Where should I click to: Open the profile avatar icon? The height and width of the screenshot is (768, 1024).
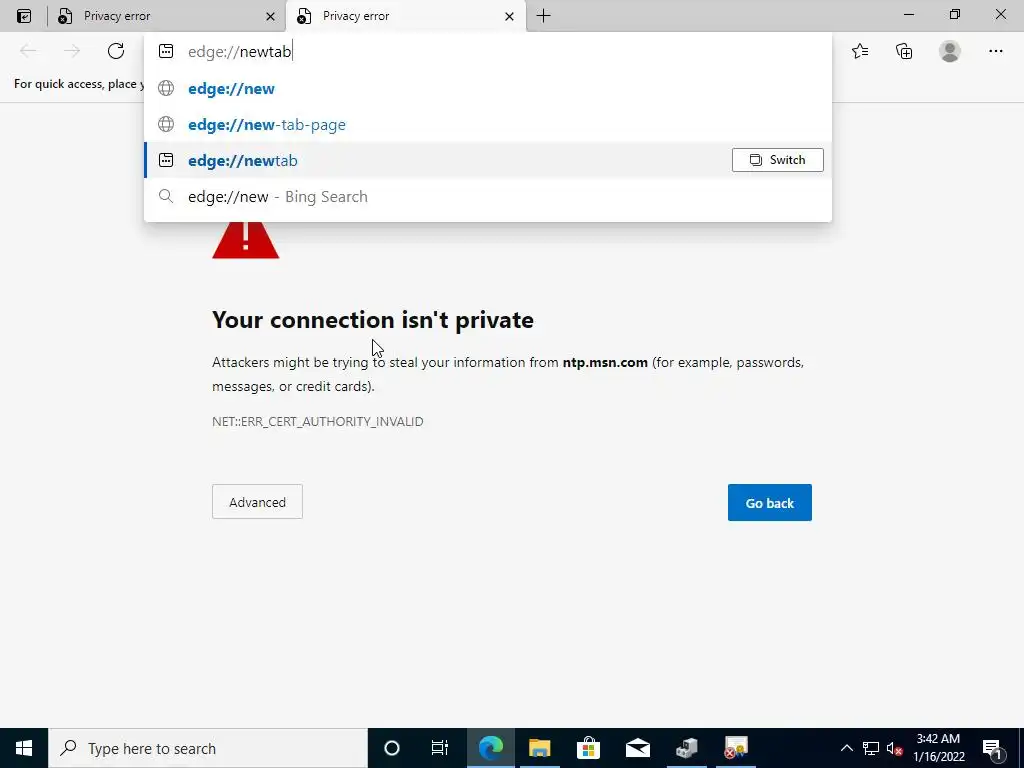tap(950, 51)
